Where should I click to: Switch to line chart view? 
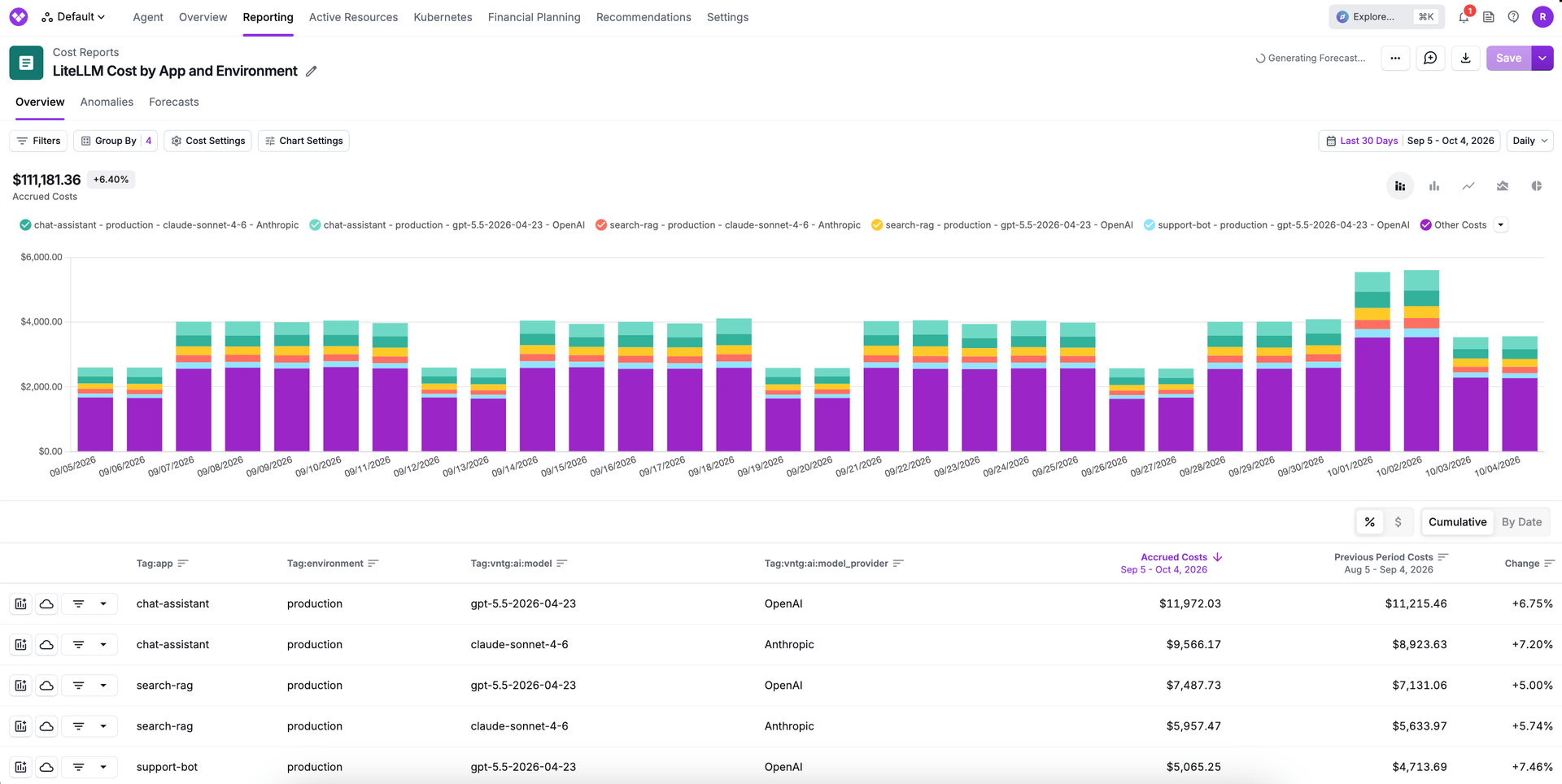coord(1468,186)
